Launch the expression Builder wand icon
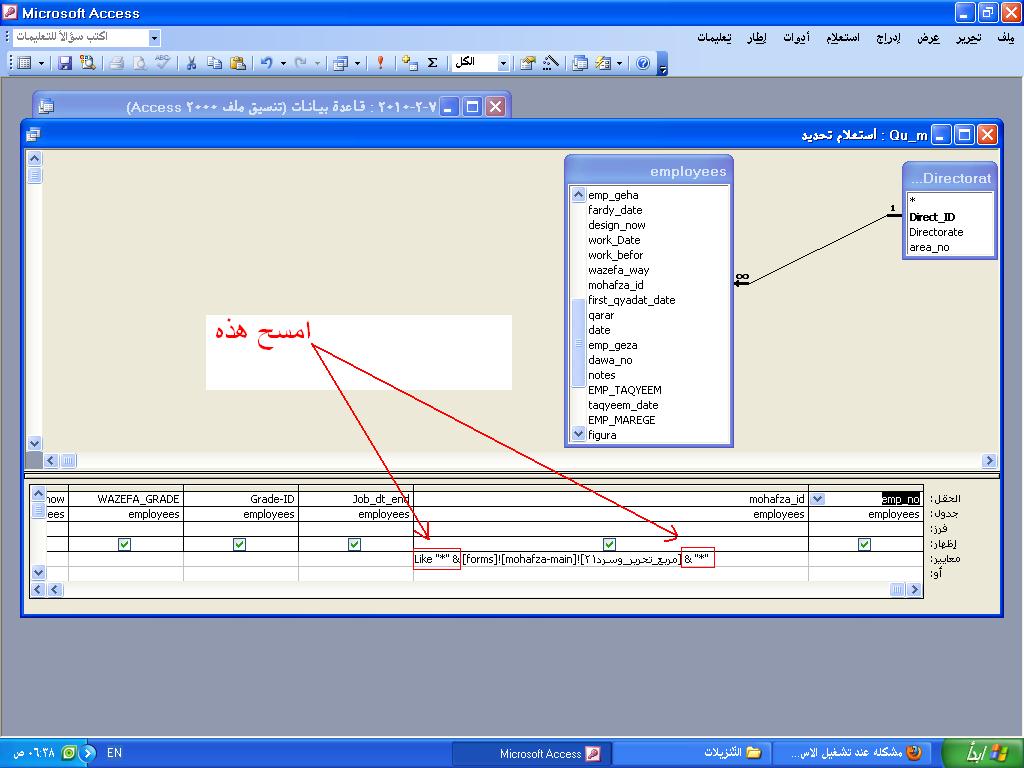This screenshot has width=1024, height=768. pos(551,63)
